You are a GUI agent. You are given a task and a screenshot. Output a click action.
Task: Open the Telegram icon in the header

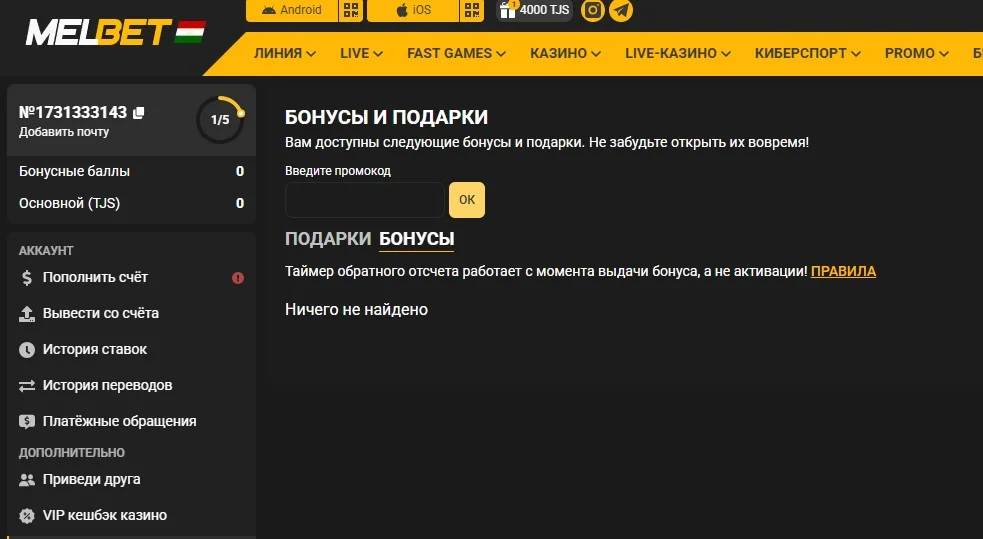[621, 10]
